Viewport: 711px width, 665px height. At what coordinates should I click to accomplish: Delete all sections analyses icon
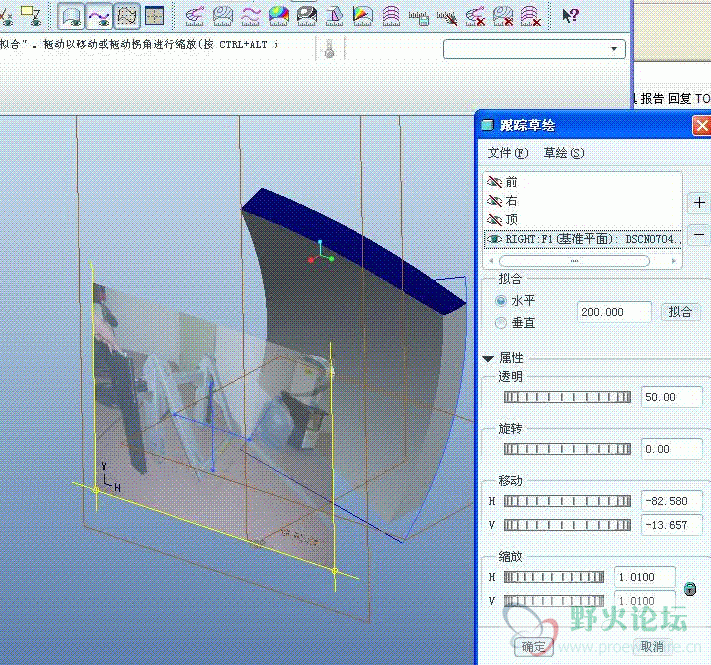click(x=503, y=16)
